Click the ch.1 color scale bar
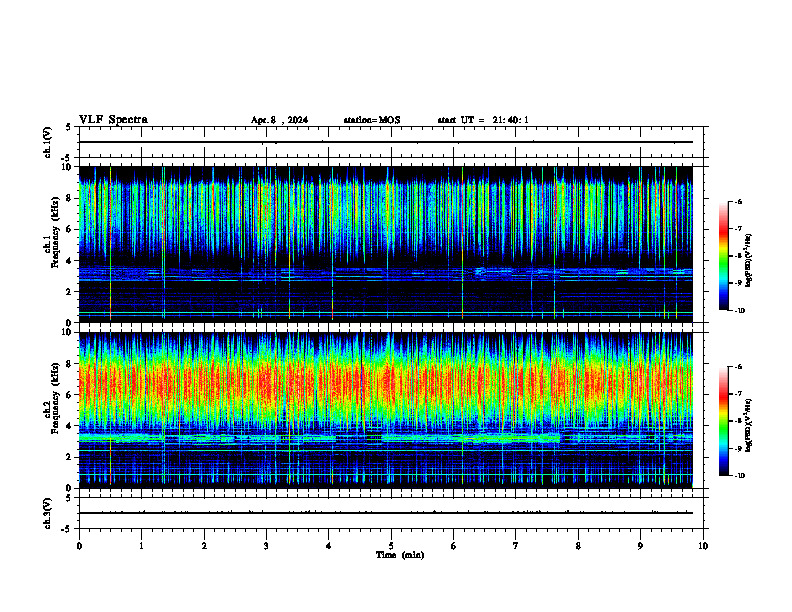 click(x=724, y=256)
